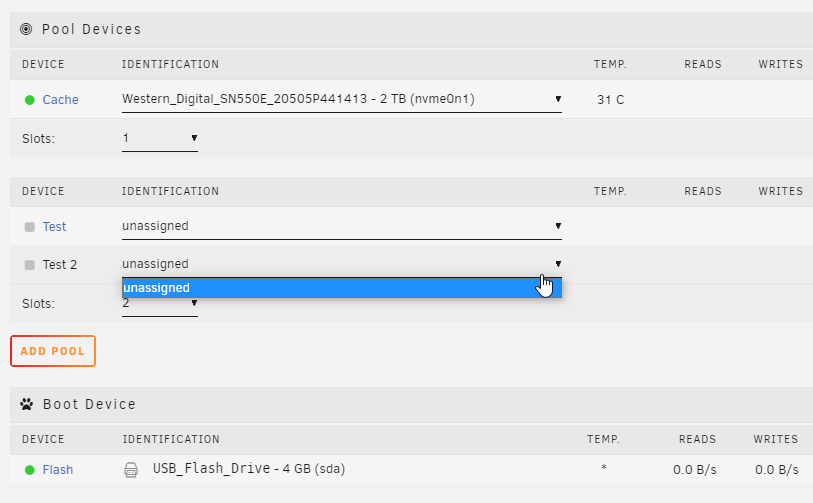The image size is (813, 503).
Task: Click the grey status square beside Test 2
Action: coord(30,265)
